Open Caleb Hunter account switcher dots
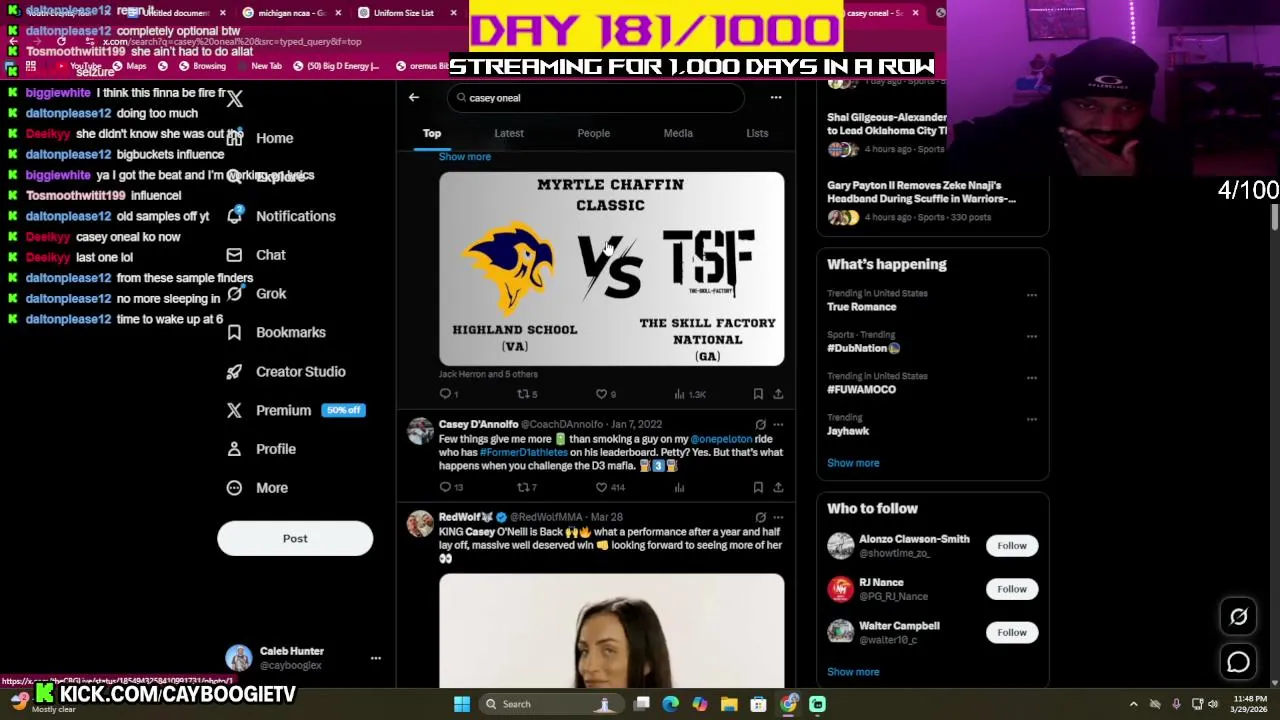The height and width of the screenshot is (720, 1280). coord(376,658)
